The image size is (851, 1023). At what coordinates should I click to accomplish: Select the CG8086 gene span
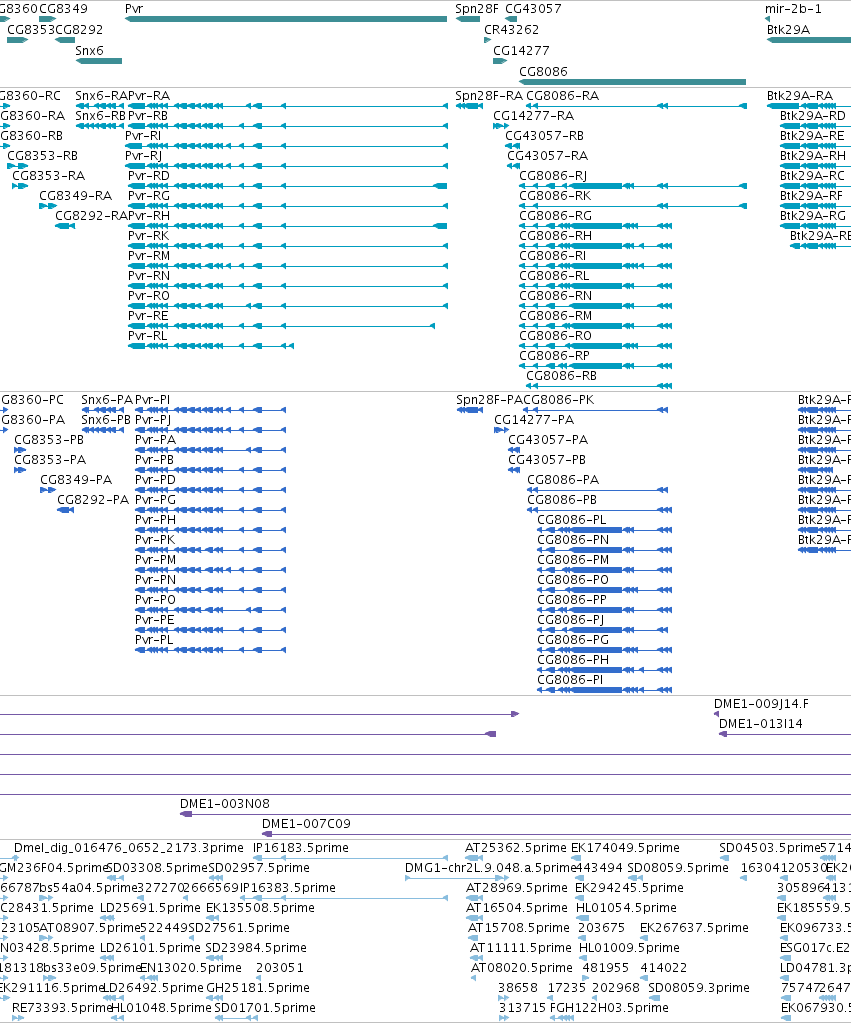pyautogui.click(x=632, y=82)
